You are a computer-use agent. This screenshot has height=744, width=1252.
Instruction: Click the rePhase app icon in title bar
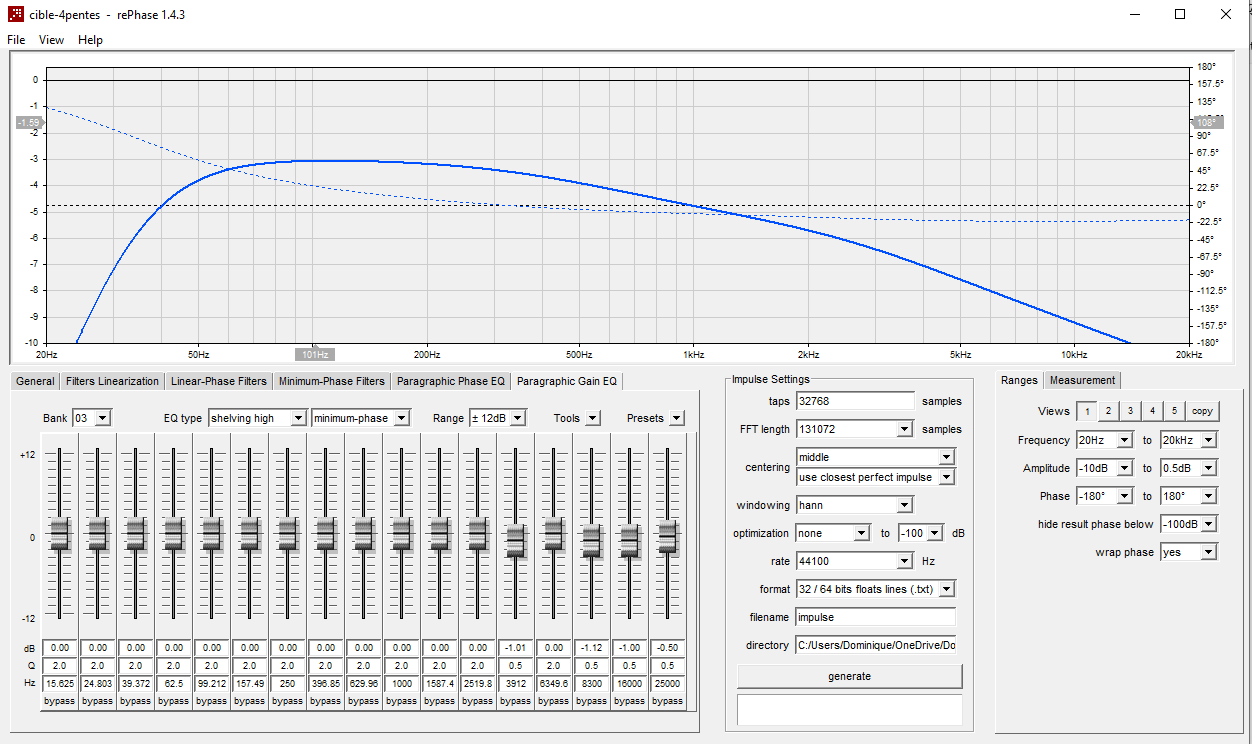16,14
